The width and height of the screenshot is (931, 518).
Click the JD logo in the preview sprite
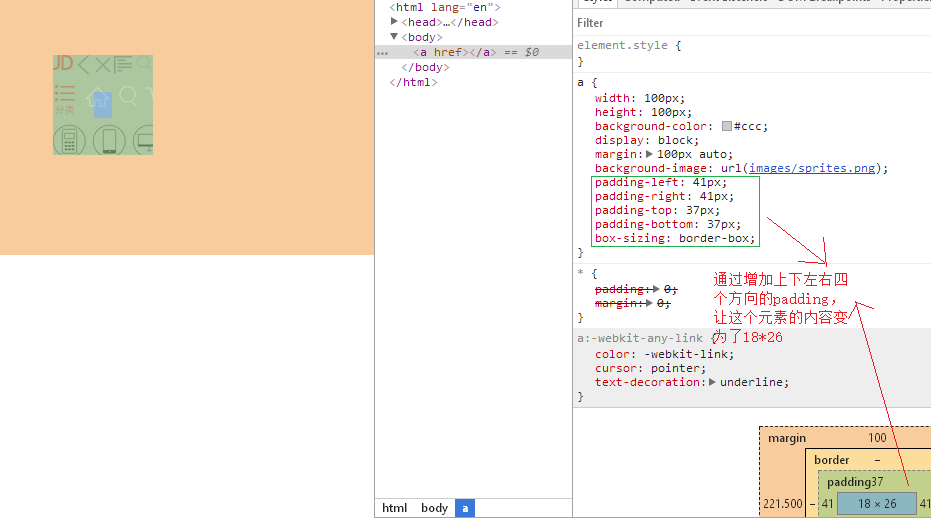click(63, 63)
